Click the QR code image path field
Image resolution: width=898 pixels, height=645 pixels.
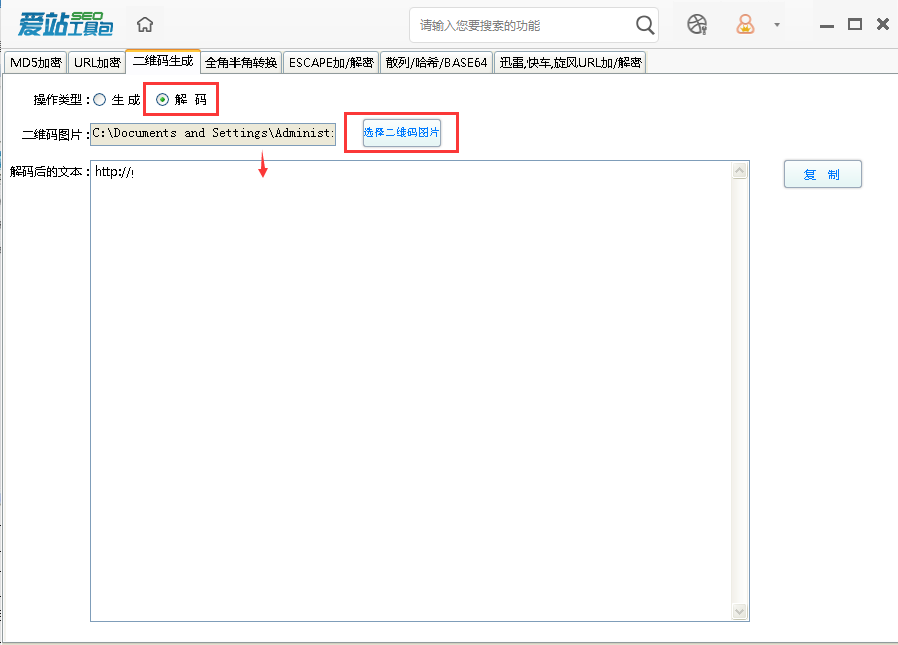[x=212, y=132]
